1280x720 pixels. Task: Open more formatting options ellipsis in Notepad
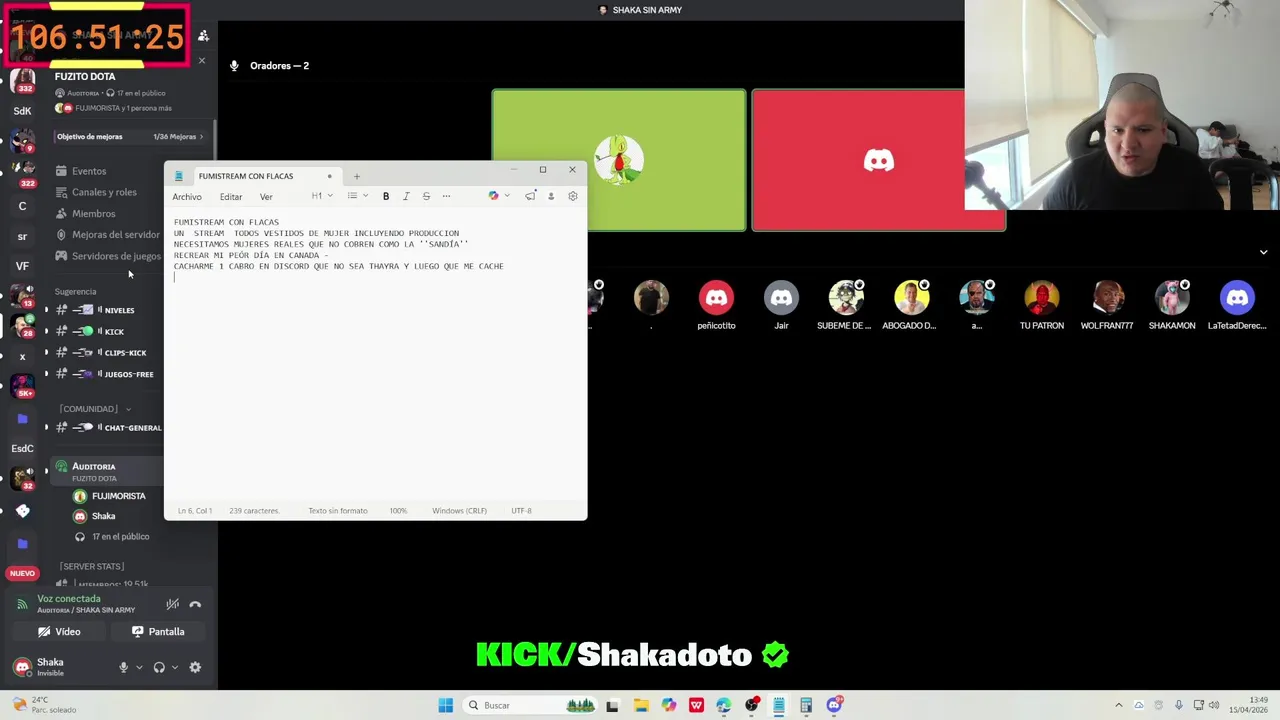point(446,196)
